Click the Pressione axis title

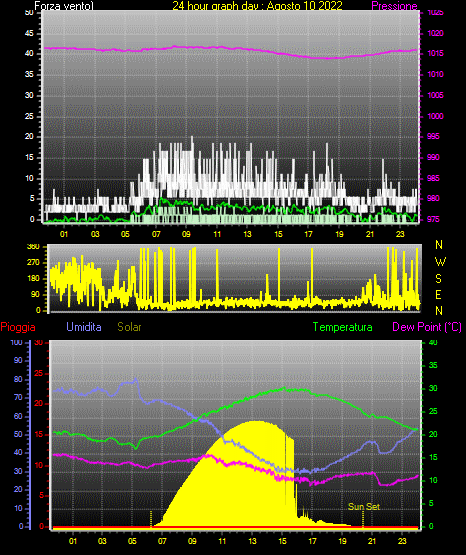point(395,6)
